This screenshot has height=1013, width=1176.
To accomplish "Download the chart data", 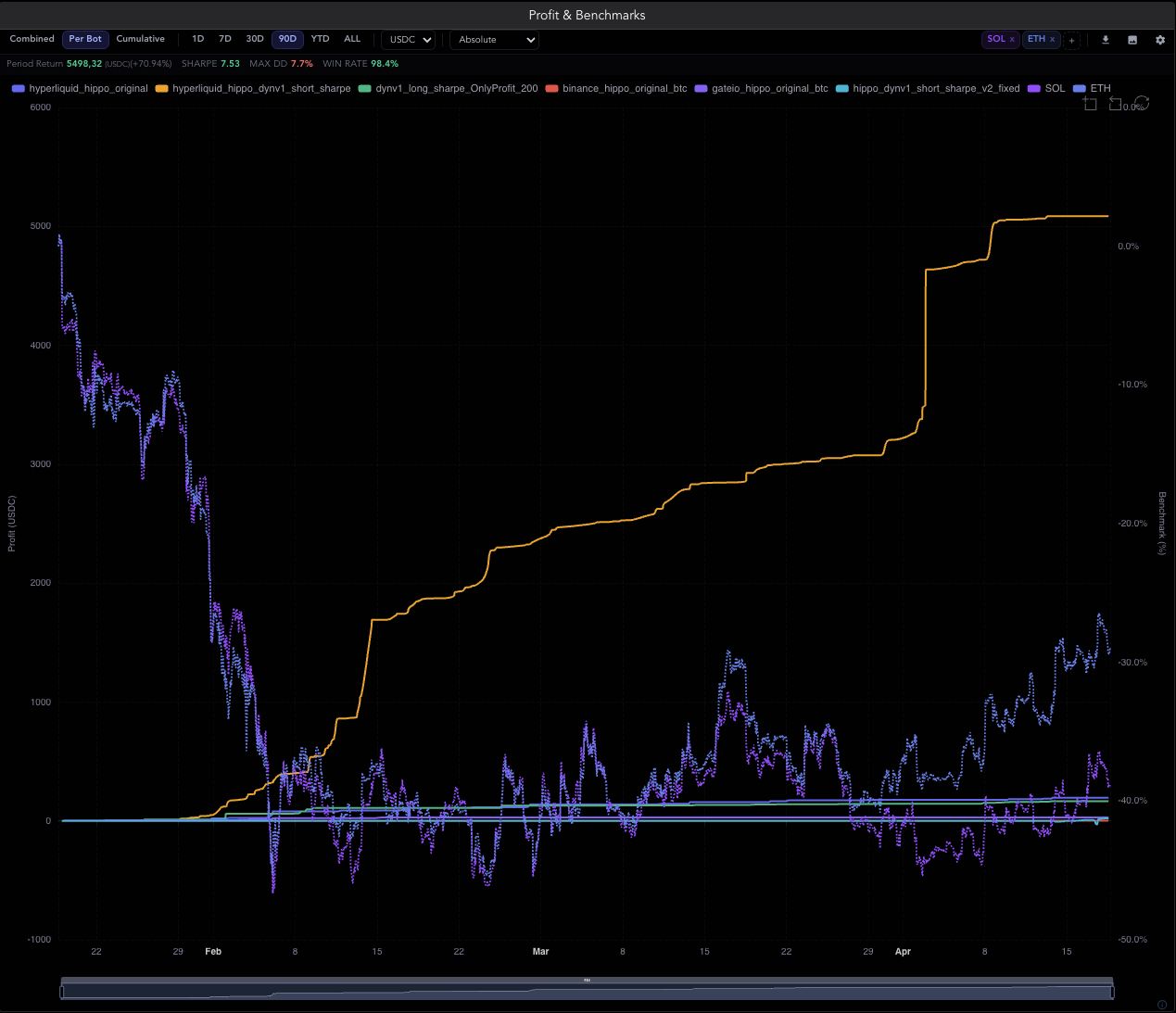I will (x=1105, y=40).
